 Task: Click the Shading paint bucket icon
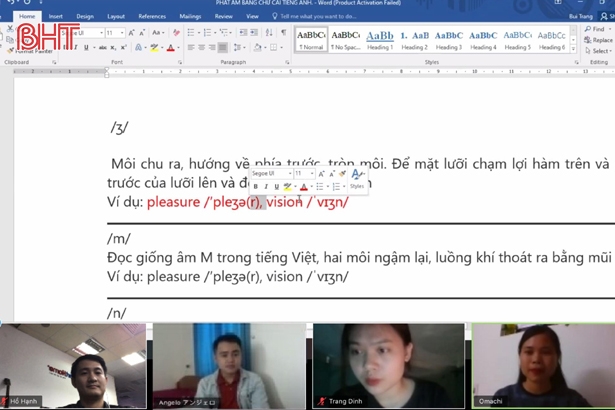pos(257,47)
